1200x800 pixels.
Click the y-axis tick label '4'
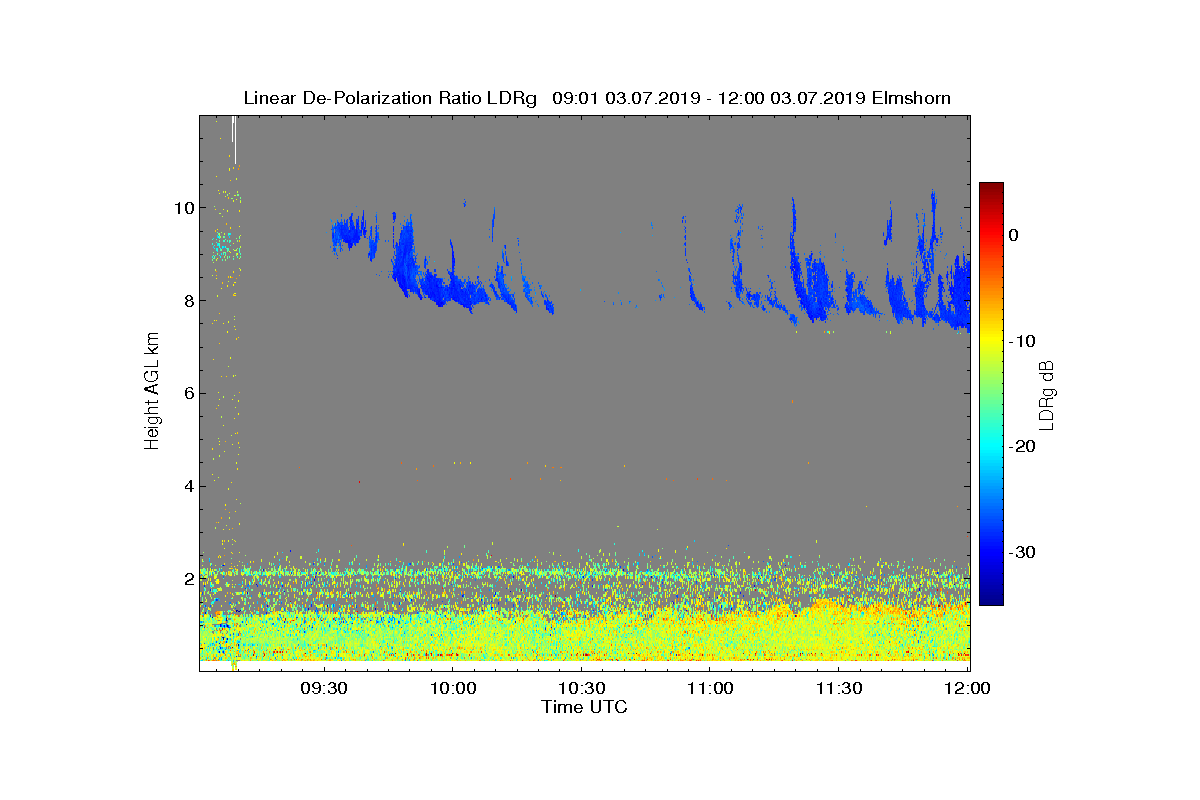[x=188, y=487]
